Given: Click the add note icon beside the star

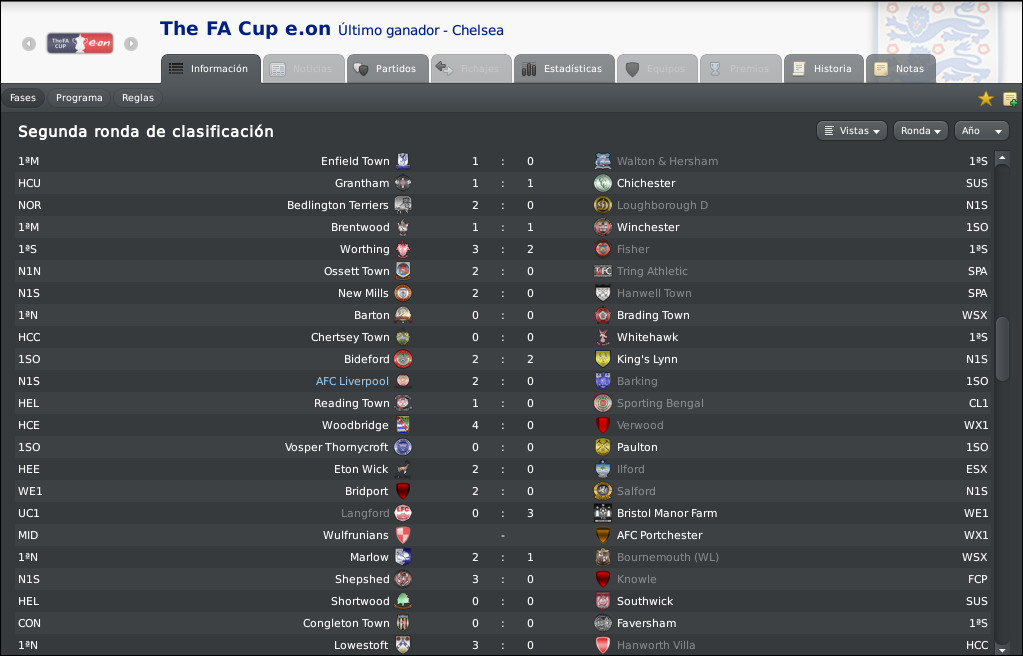Looking at the screenshot, I should click(1010, 99).
